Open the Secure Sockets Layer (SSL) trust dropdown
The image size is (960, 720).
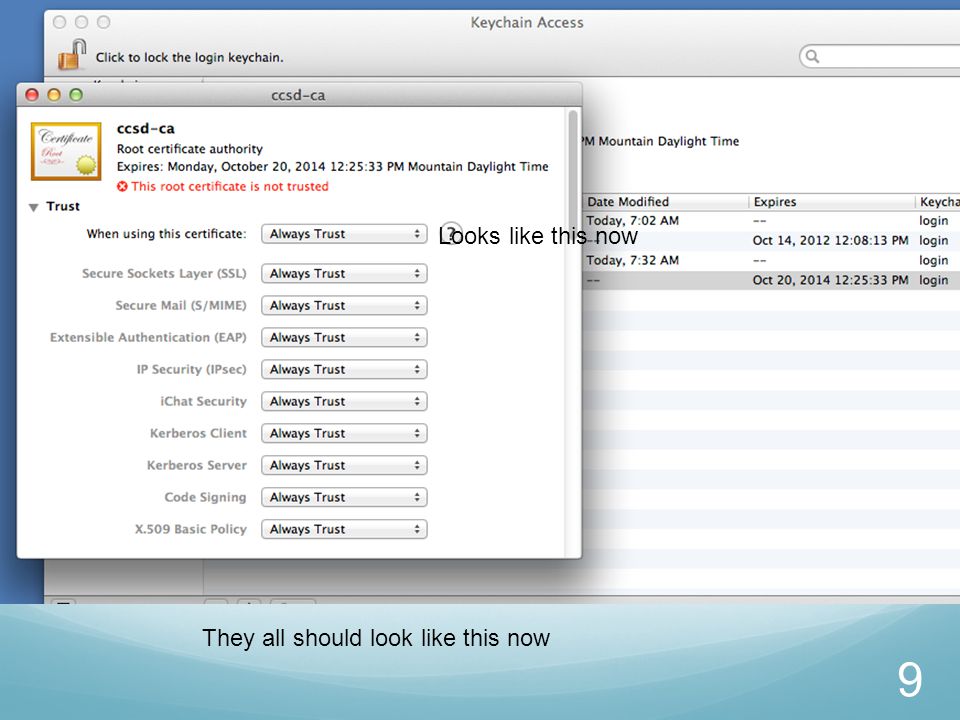tap(344, 274)
